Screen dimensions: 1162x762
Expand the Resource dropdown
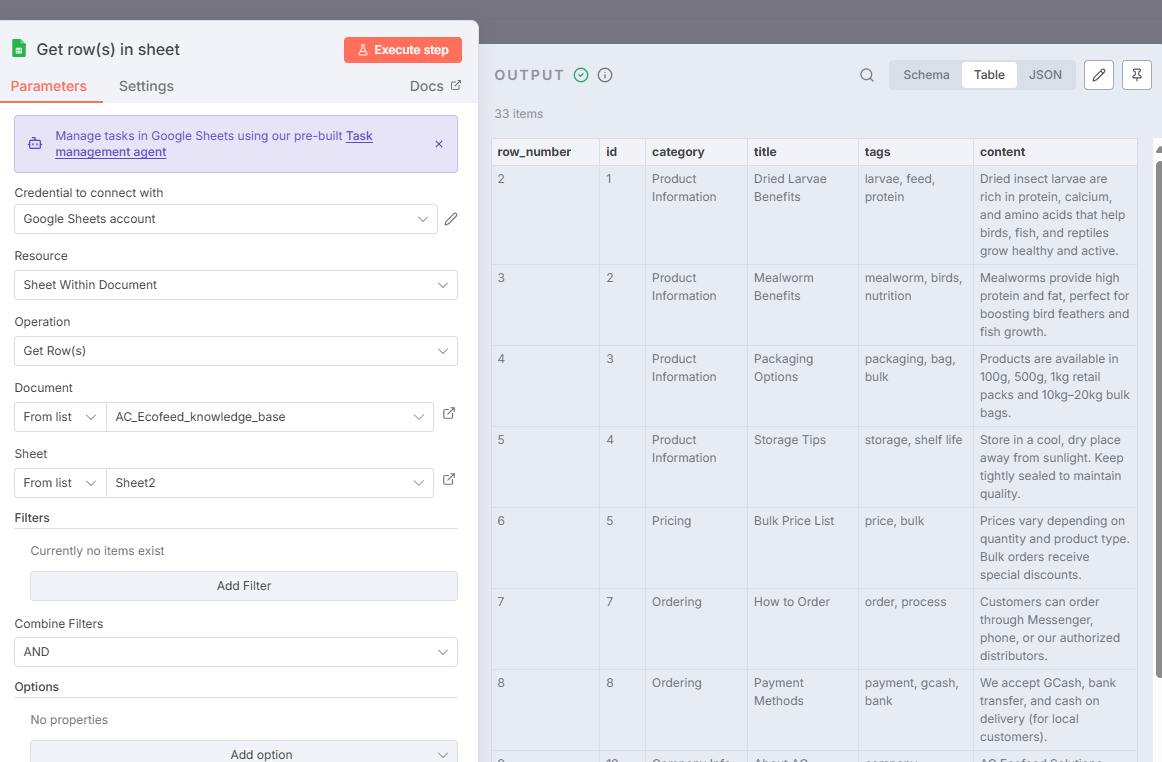point(236,285)
